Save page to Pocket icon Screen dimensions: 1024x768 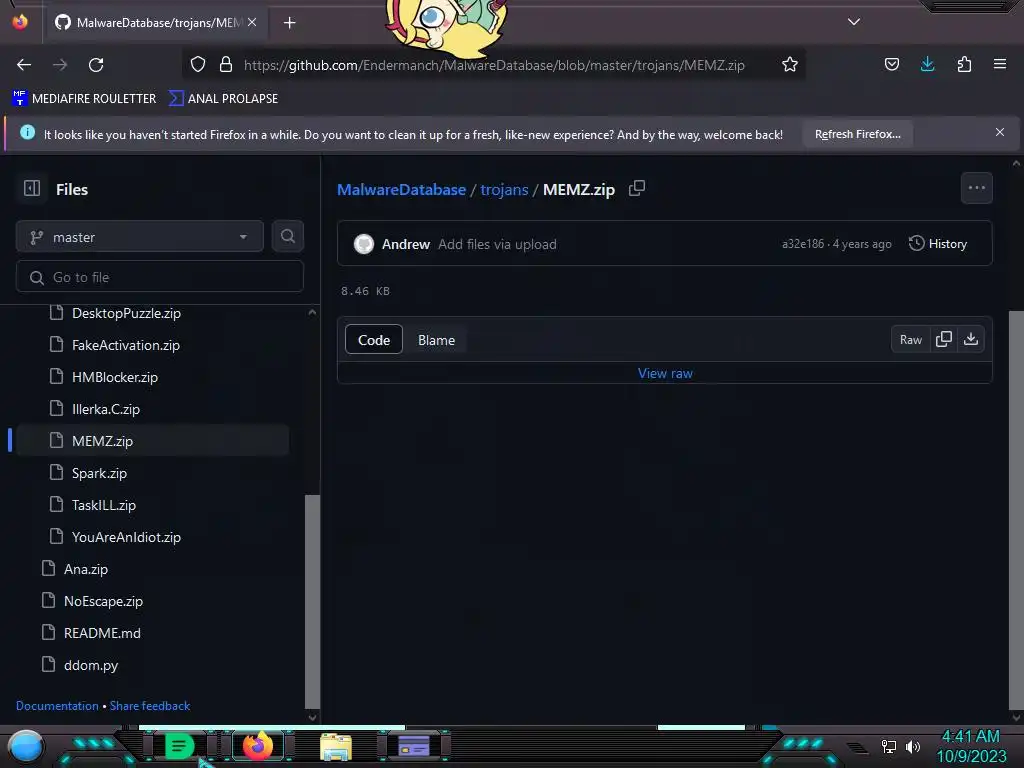pyautogui.click(x=892, y=64)
